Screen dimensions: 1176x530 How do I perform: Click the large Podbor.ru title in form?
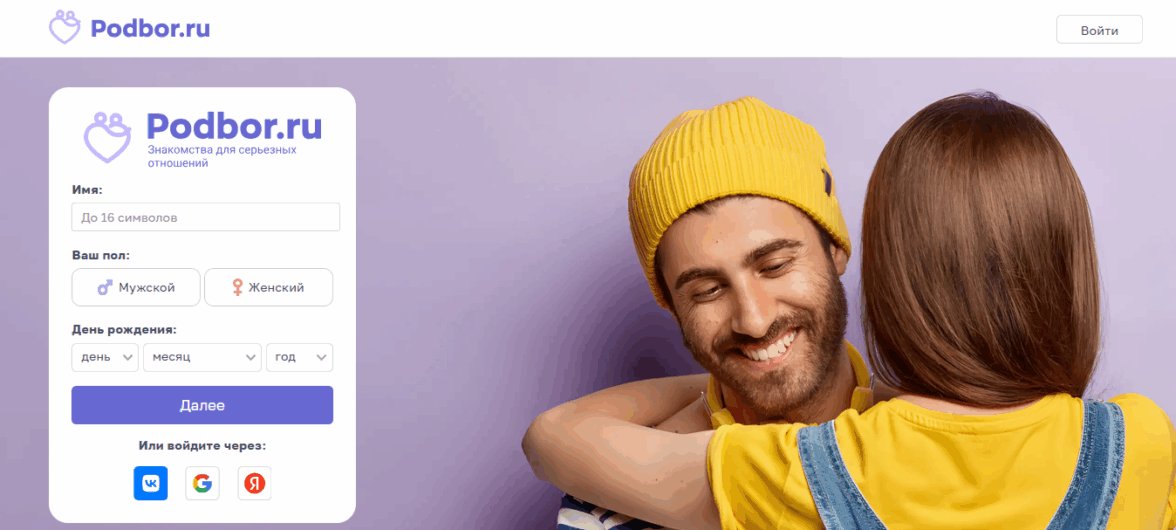point(234,126)
